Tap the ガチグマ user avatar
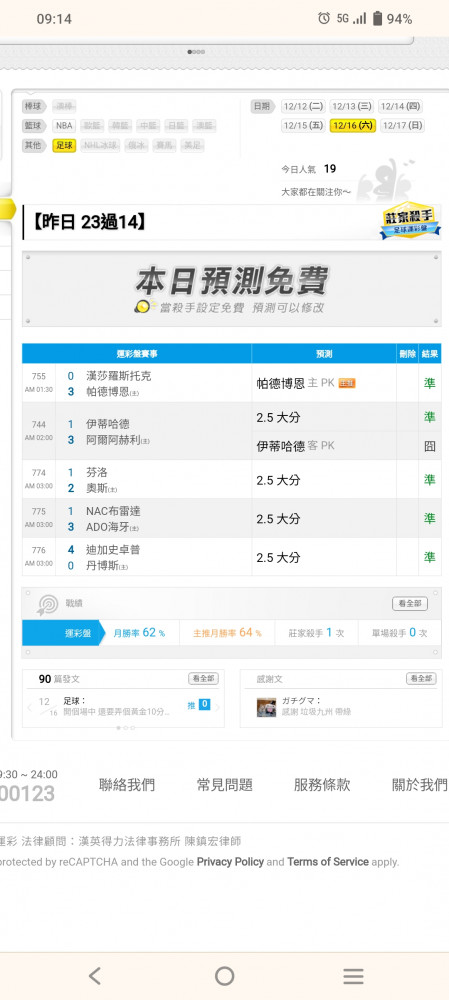The height and width of the screenshot is (1000, 449). click(x=266, y=707)
